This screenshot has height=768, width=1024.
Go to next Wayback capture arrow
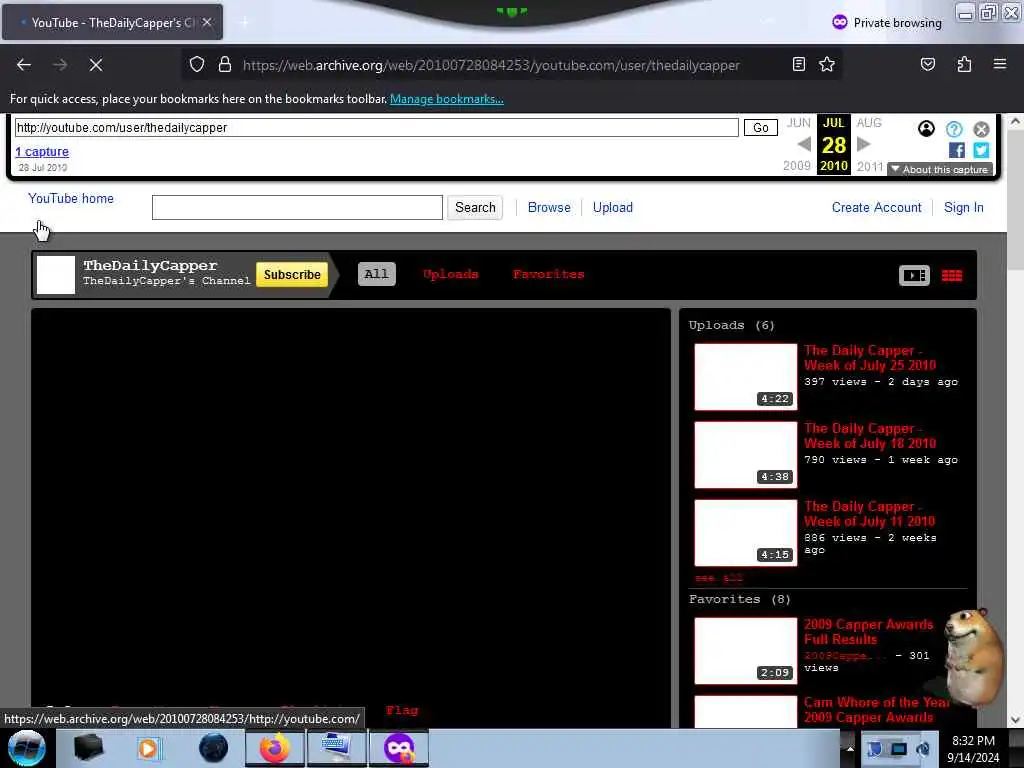tap(863, 144)
